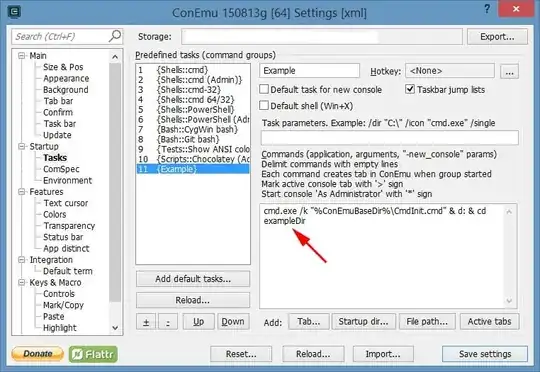Open Controls settings page

(x=59, y=294)
